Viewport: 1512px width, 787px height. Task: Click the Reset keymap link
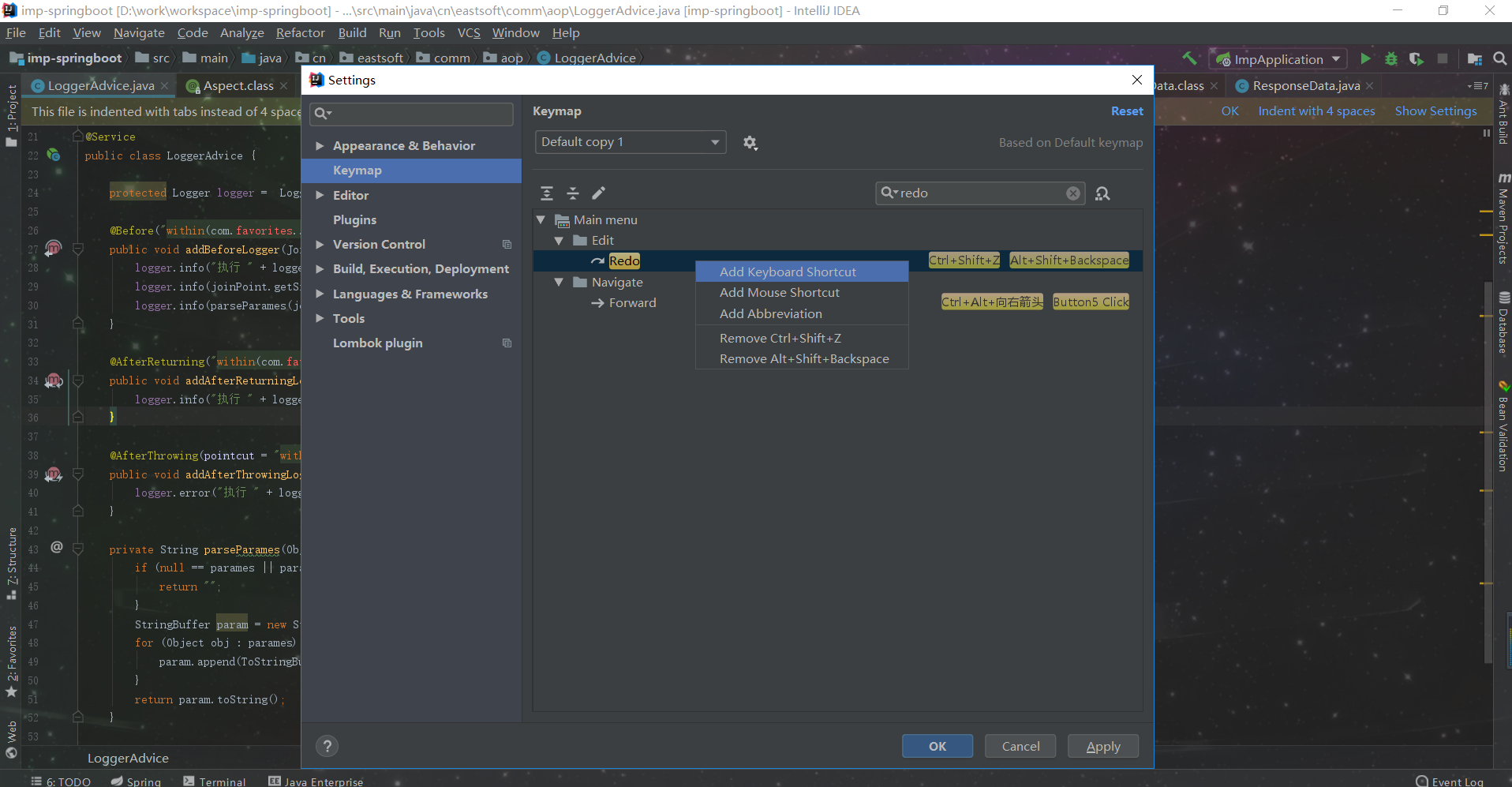point(1127,111)
